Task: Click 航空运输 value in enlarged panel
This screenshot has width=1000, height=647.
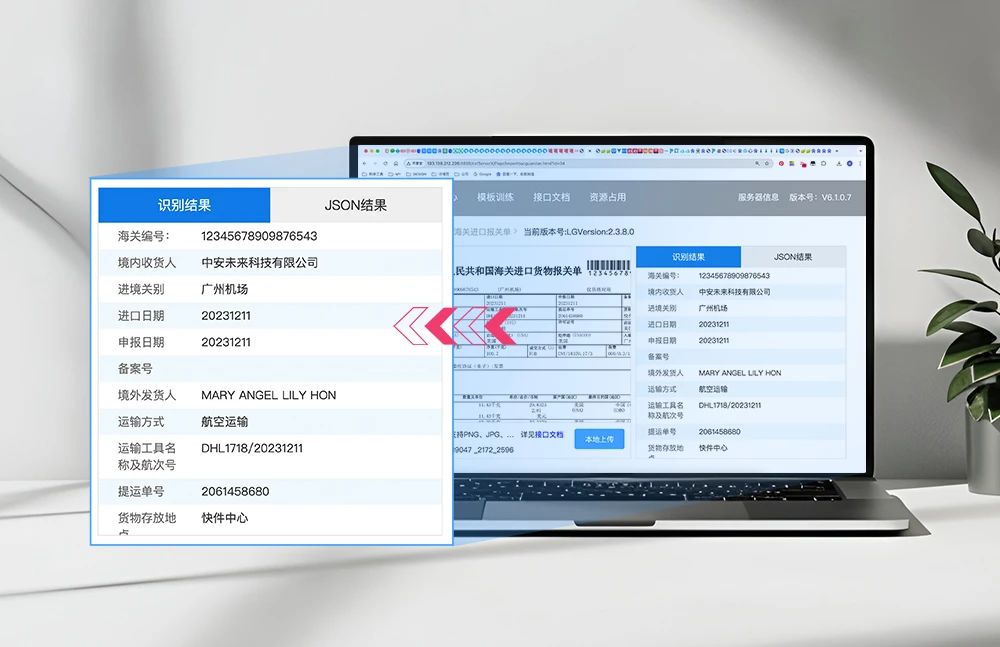Action: coord(224,422)
